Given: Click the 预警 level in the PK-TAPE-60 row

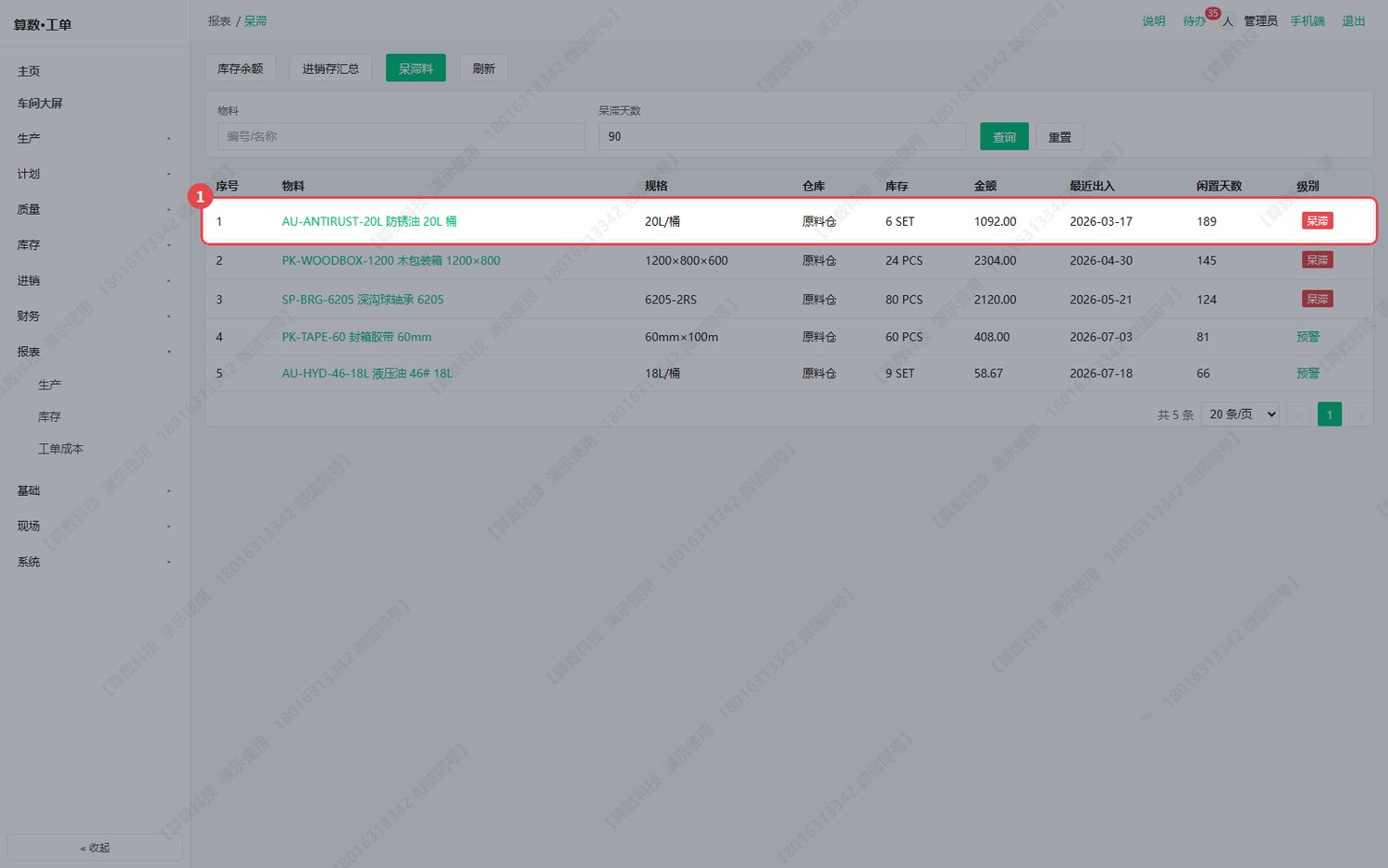Looking at the screenshot, I should [x=1307, y=337].
